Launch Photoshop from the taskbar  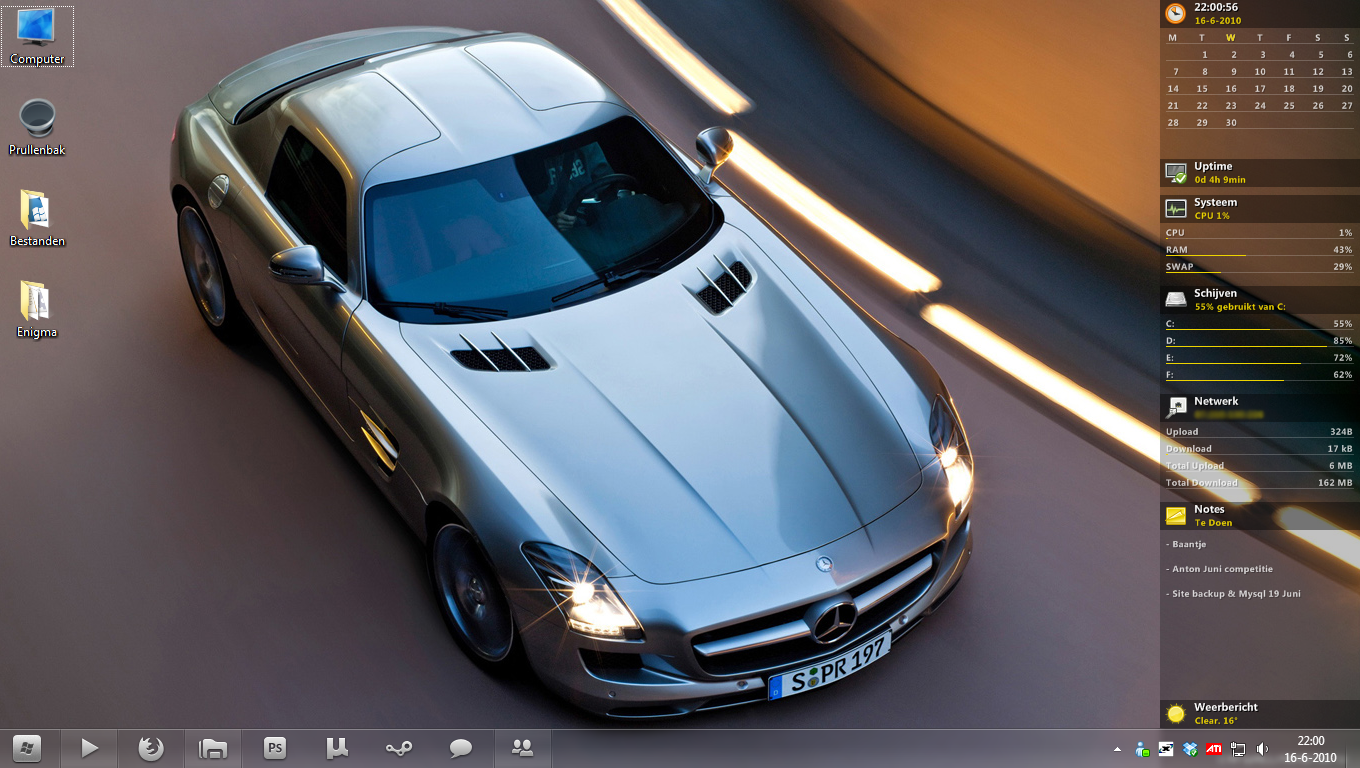pos(275,748)
